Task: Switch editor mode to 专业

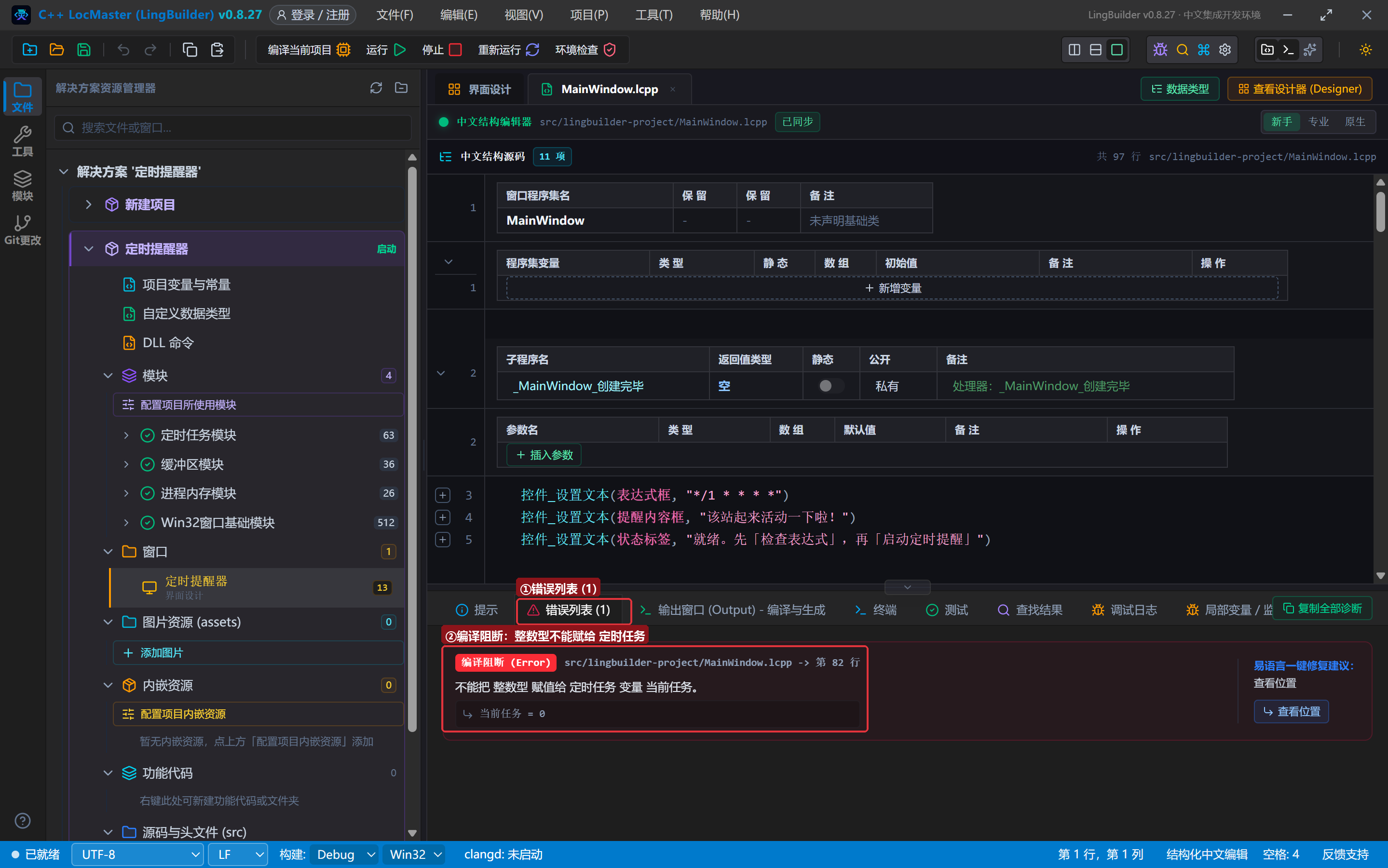Action: (1318, 122)
